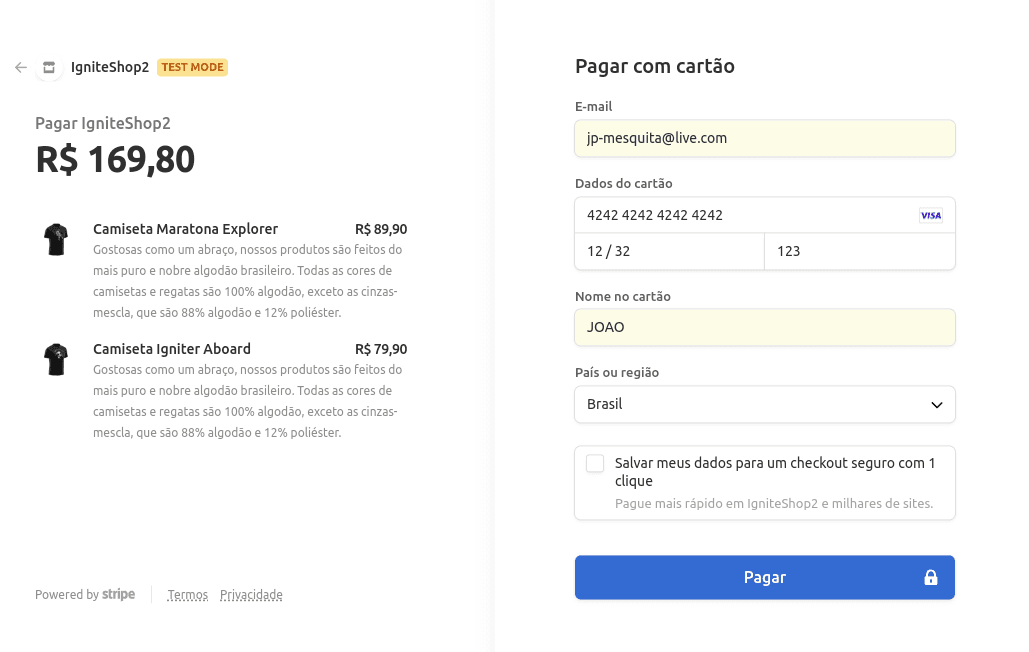Click the IgniteShop2 store icon
1029x652 pixels.
(49, 68)
